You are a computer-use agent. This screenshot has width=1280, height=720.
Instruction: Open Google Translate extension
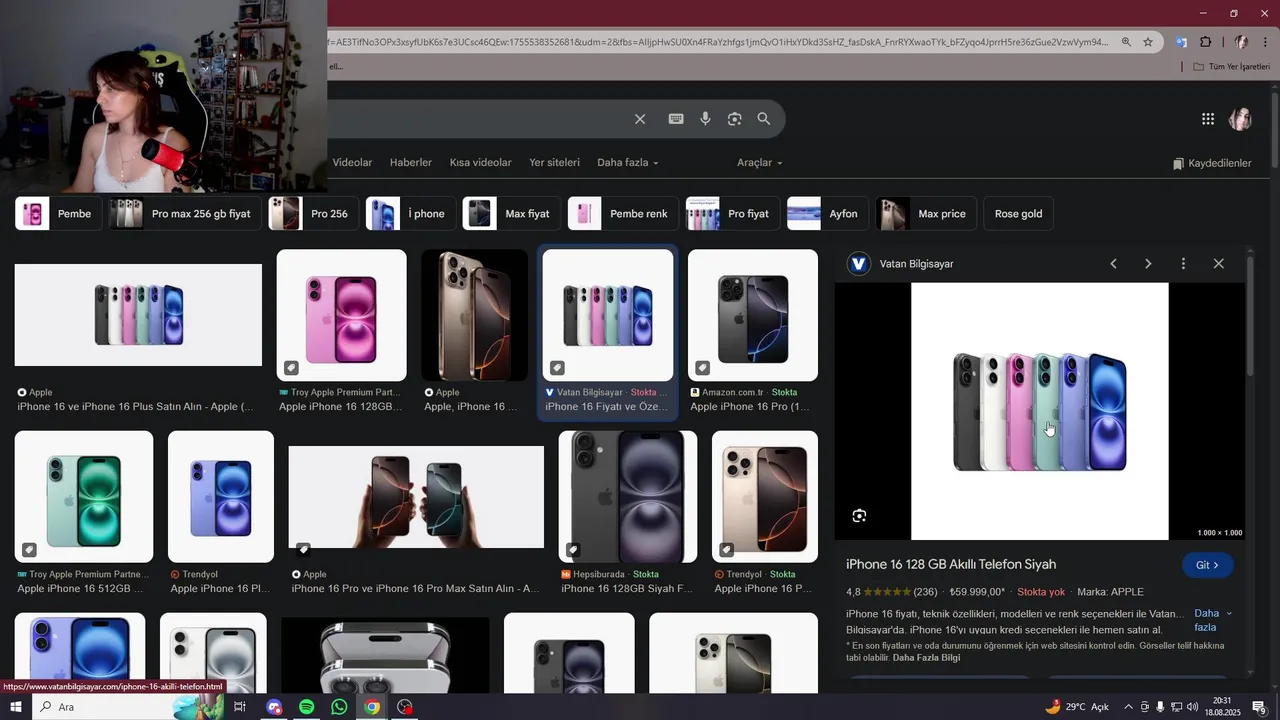click(x=1181, y=42)
